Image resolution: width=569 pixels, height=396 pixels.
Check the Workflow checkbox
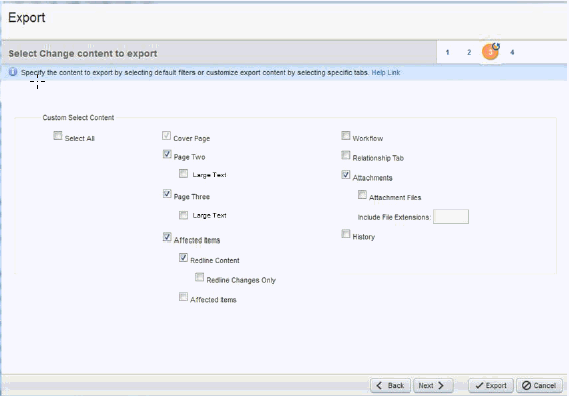click(x=345, y=135)
